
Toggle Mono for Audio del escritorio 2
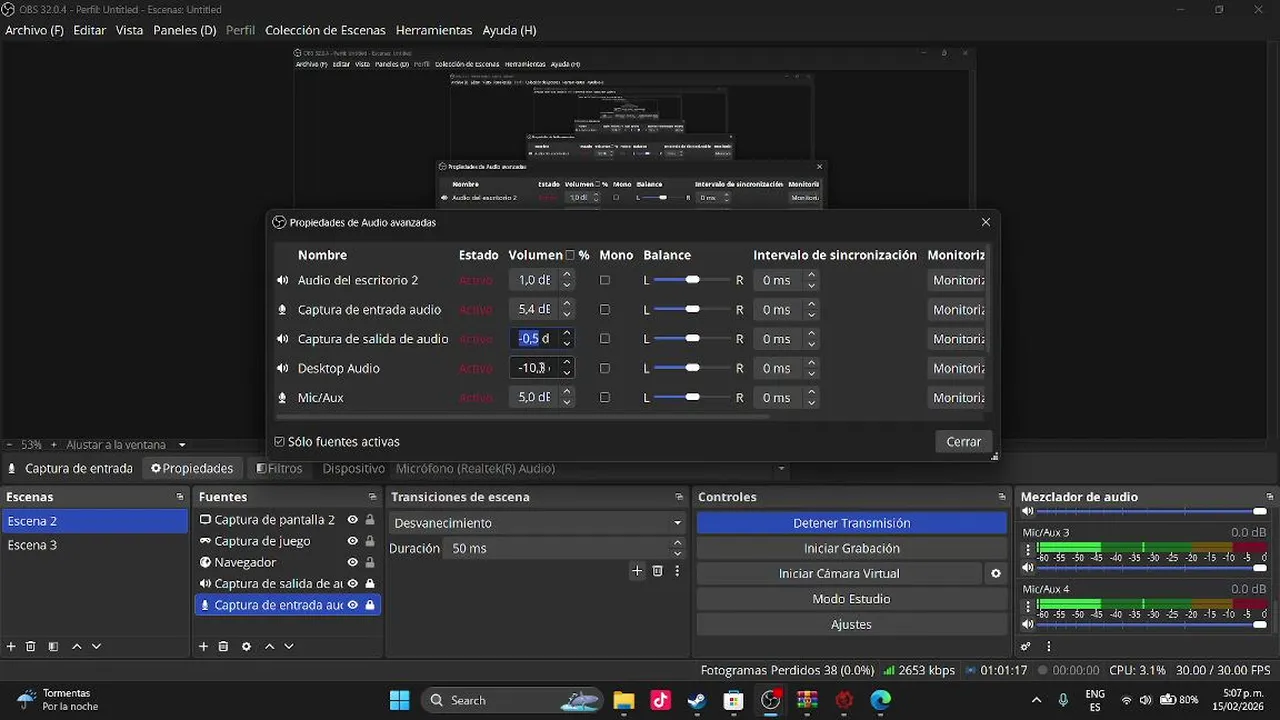[x=605, y=280]
